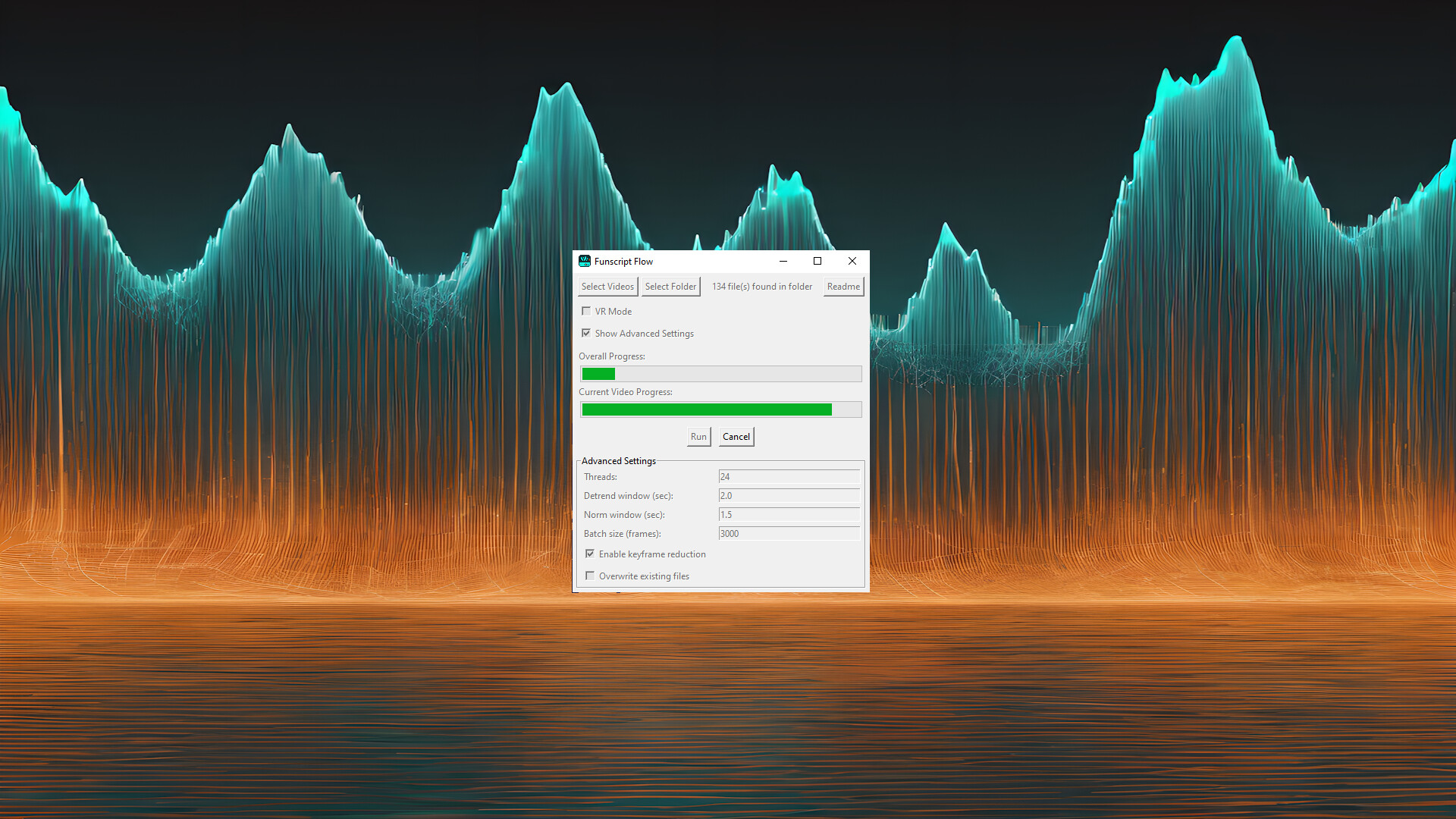
Task: Uncheck Enable keyframe reduction
Action: click(590, 554)
